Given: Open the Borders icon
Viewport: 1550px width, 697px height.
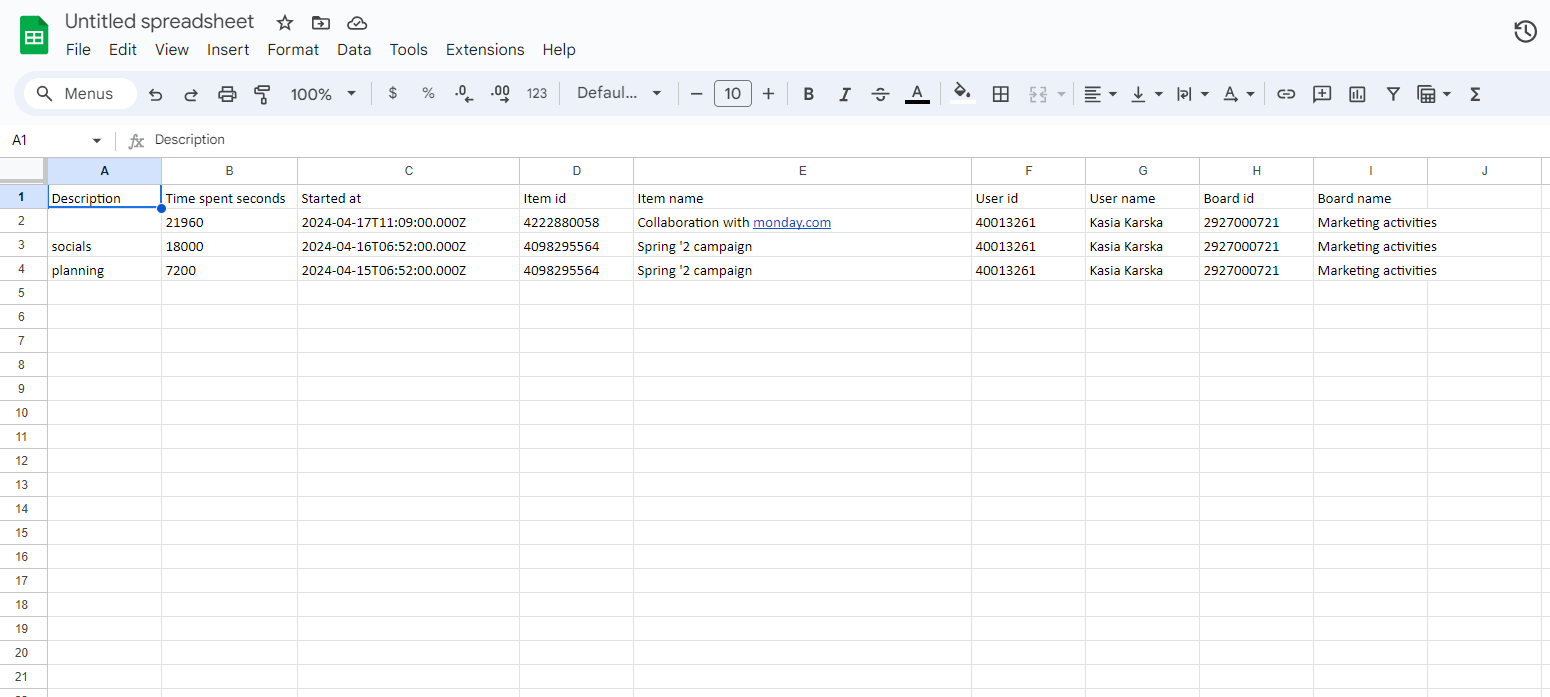Looking at the screenshot, I should tap(1001, 93).
